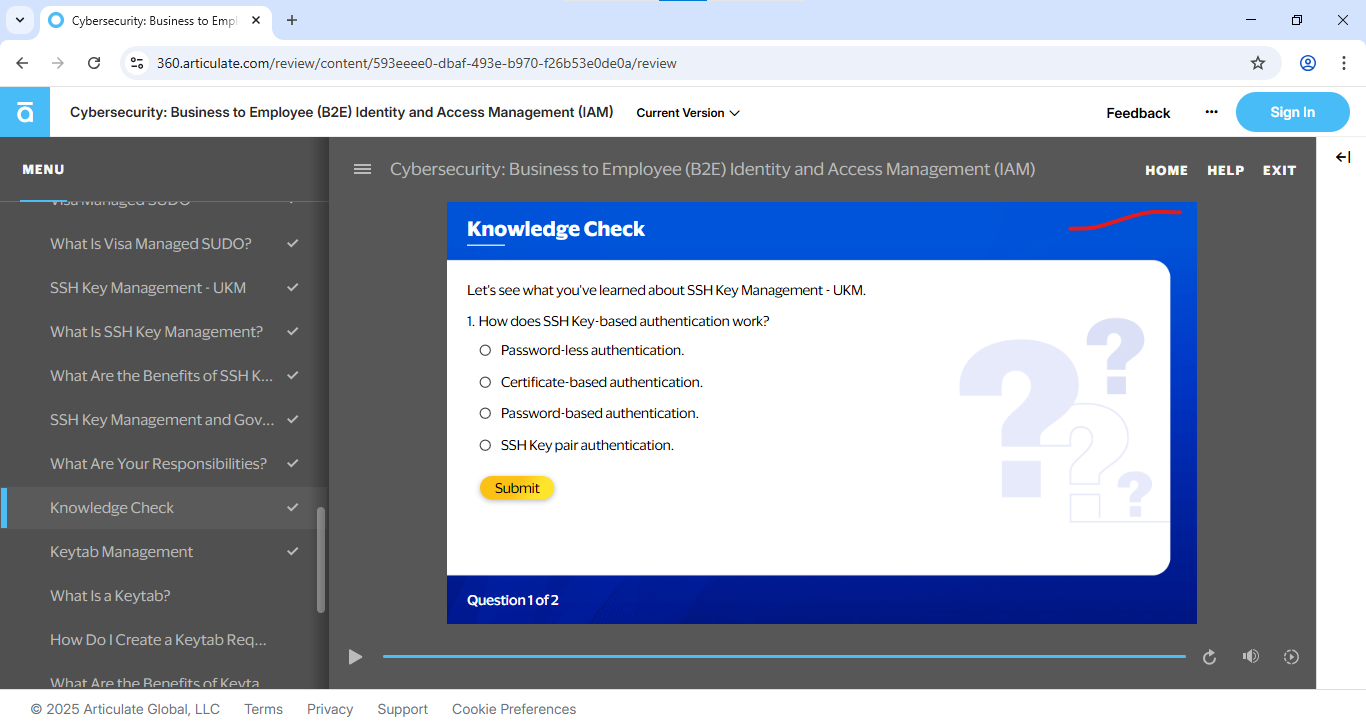Select Knowledge Check in menu

click(164, 508)
